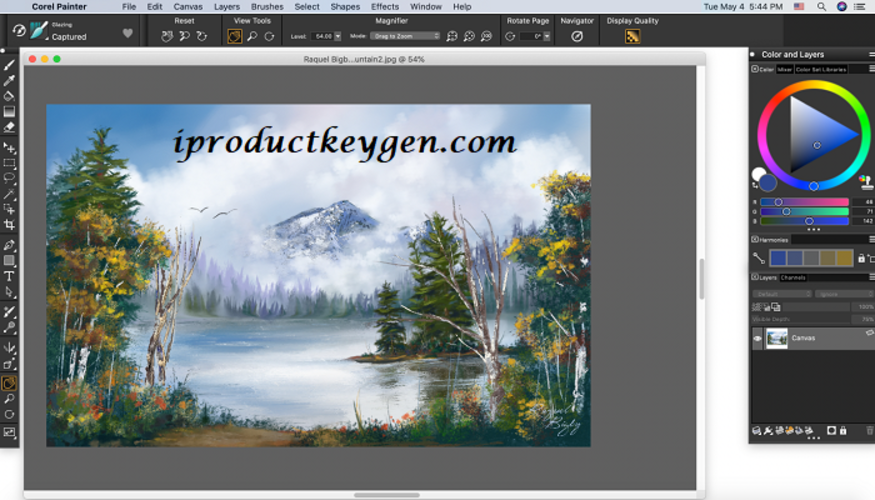Viewport: 875px width, 500px height.
Task: Select the Dropper tool
Action: point(9,81)
